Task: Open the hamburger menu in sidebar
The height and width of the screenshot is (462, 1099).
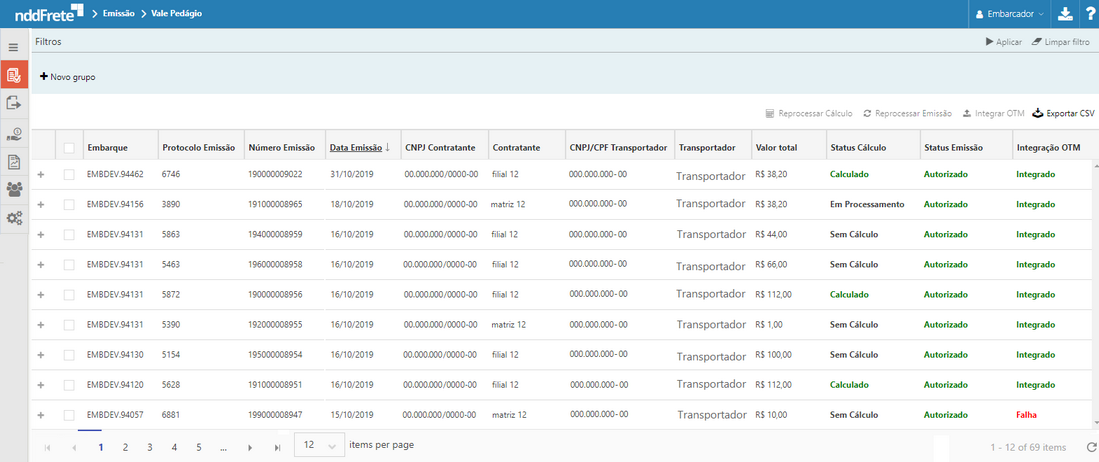Action: click(14, 47)
